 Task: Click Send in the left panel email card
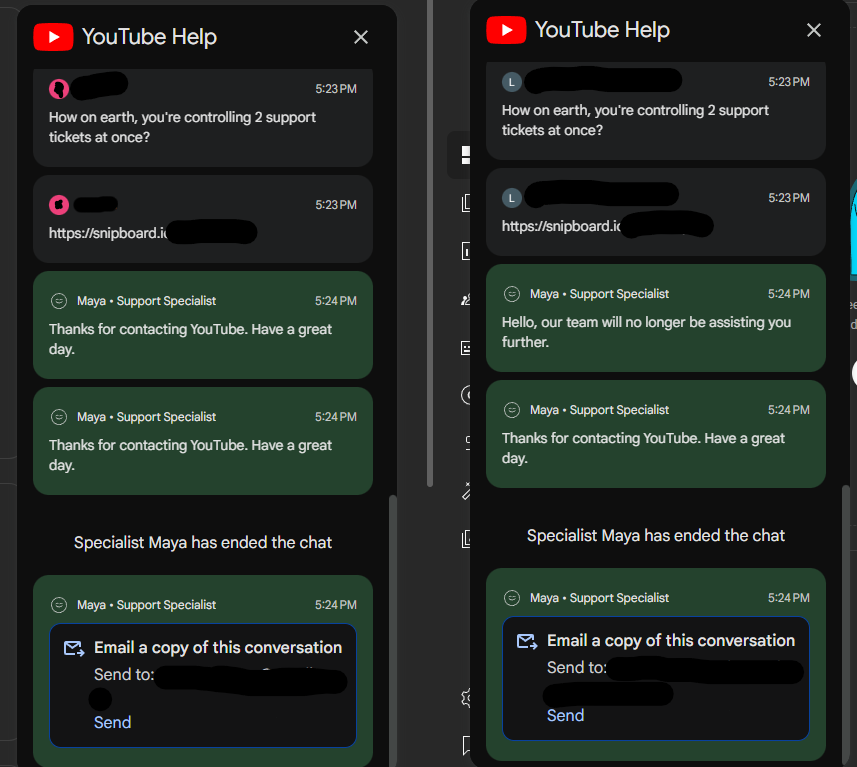click(x=113, y=722)
